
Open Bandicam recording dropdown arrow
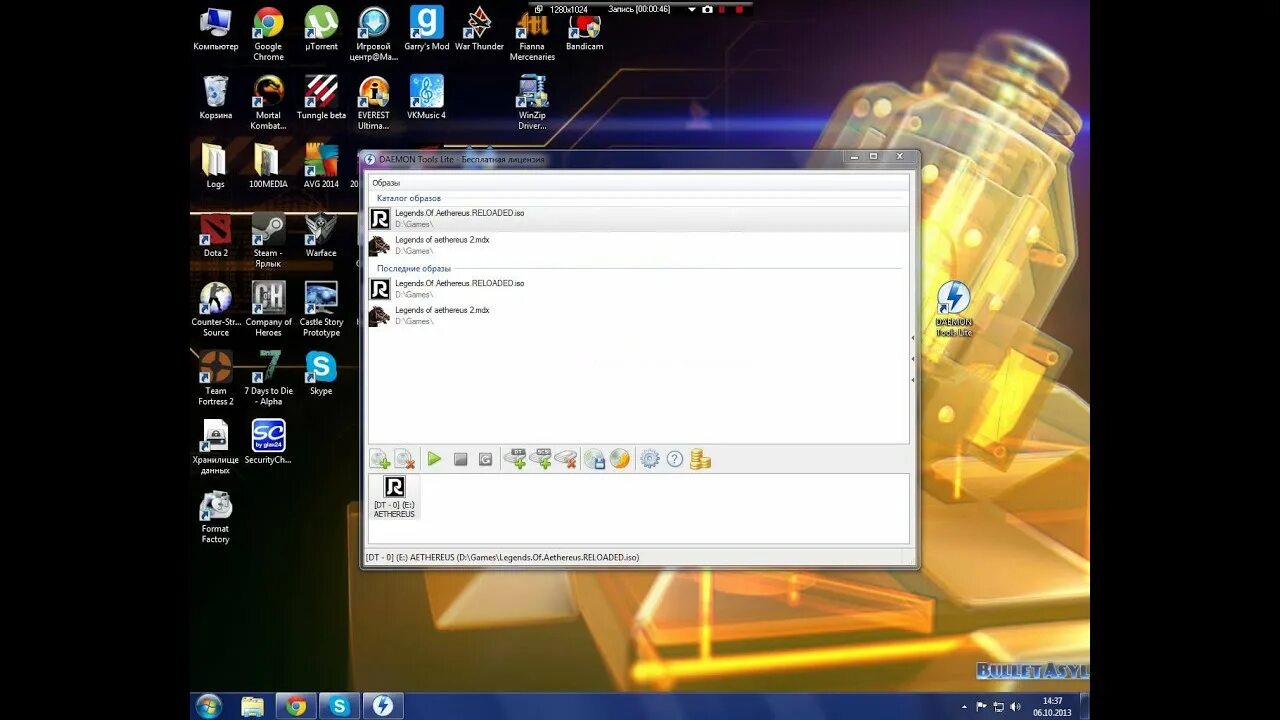692,9
